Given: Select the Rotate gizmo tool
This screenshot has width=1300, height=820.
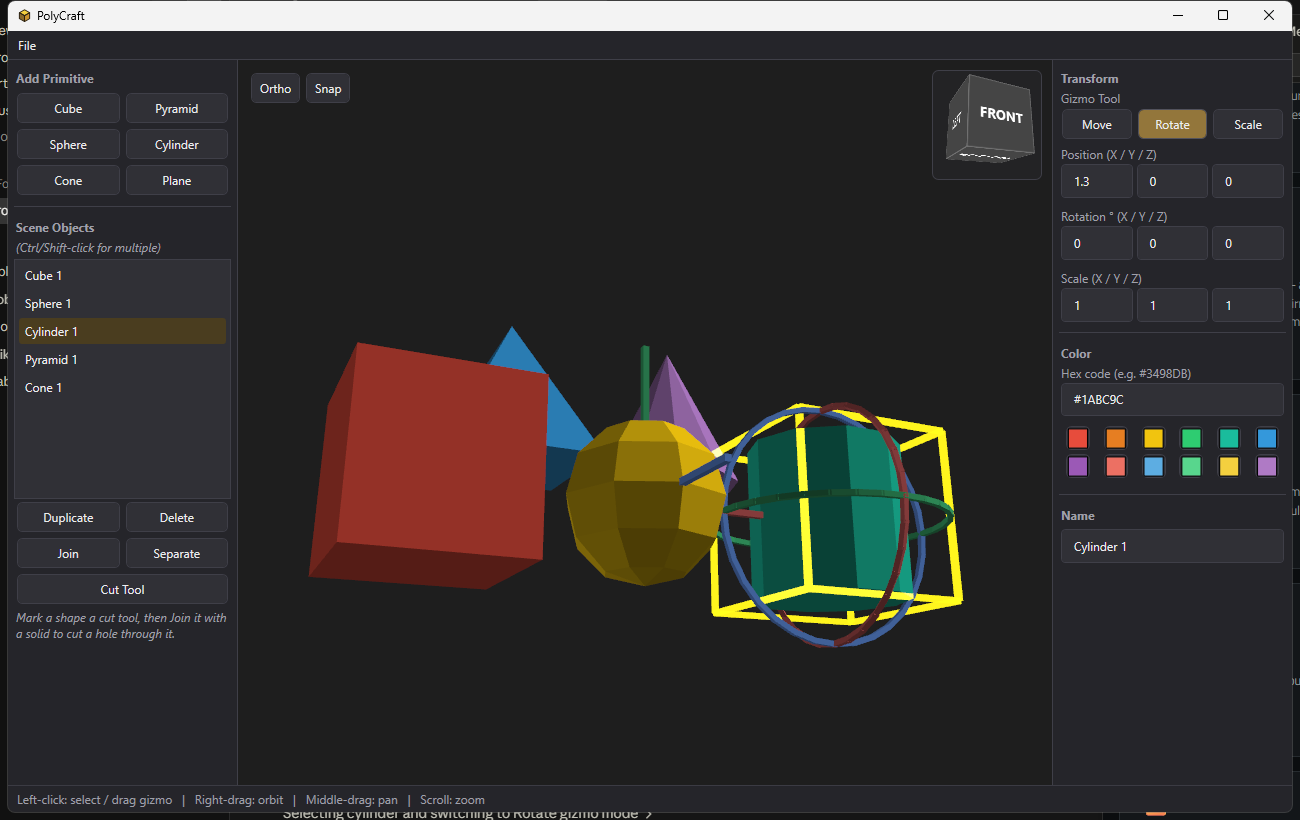Looking at the screenshot, I should 1172,124.
